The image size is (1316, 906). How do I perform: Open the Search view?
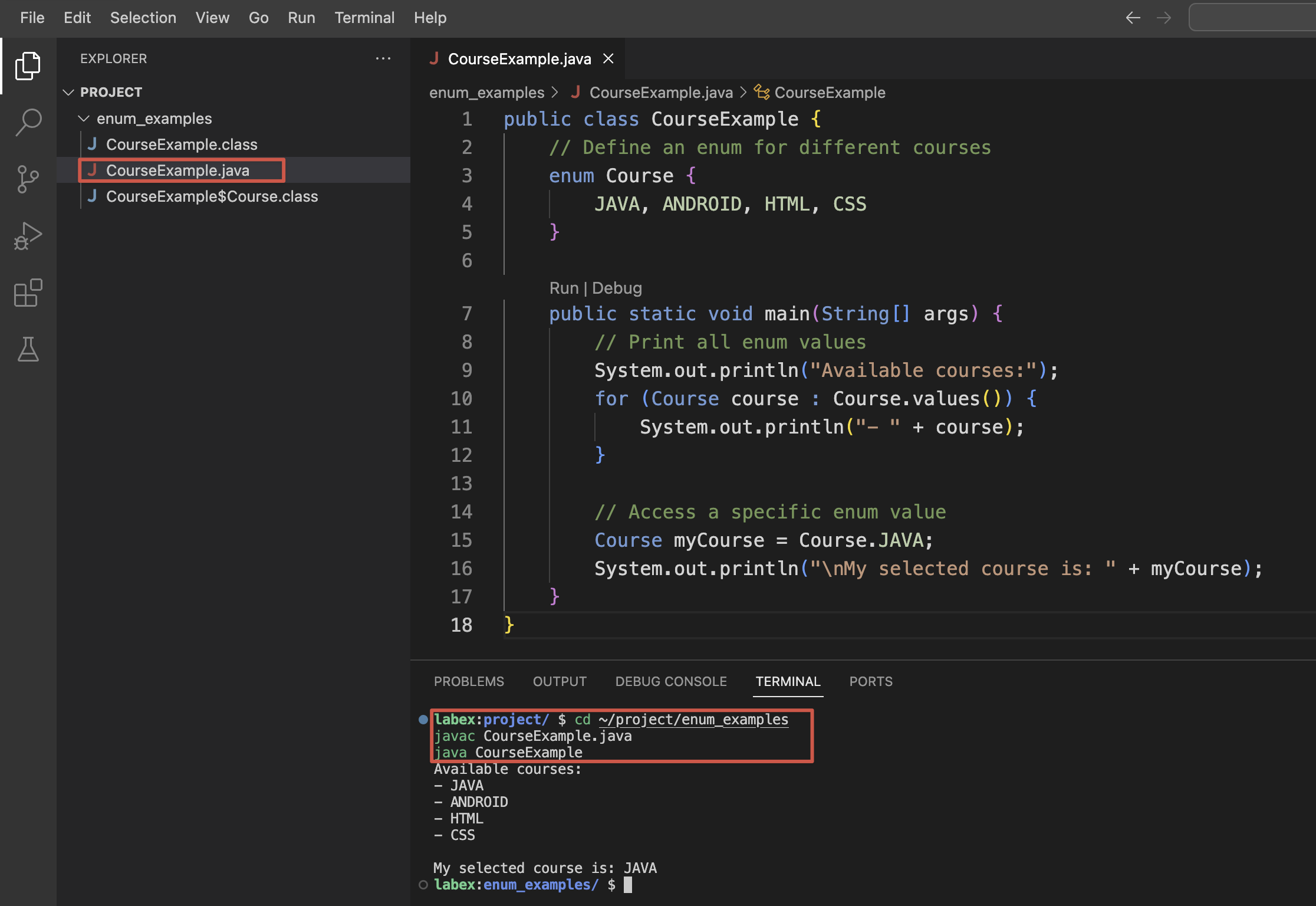[28, 122]
